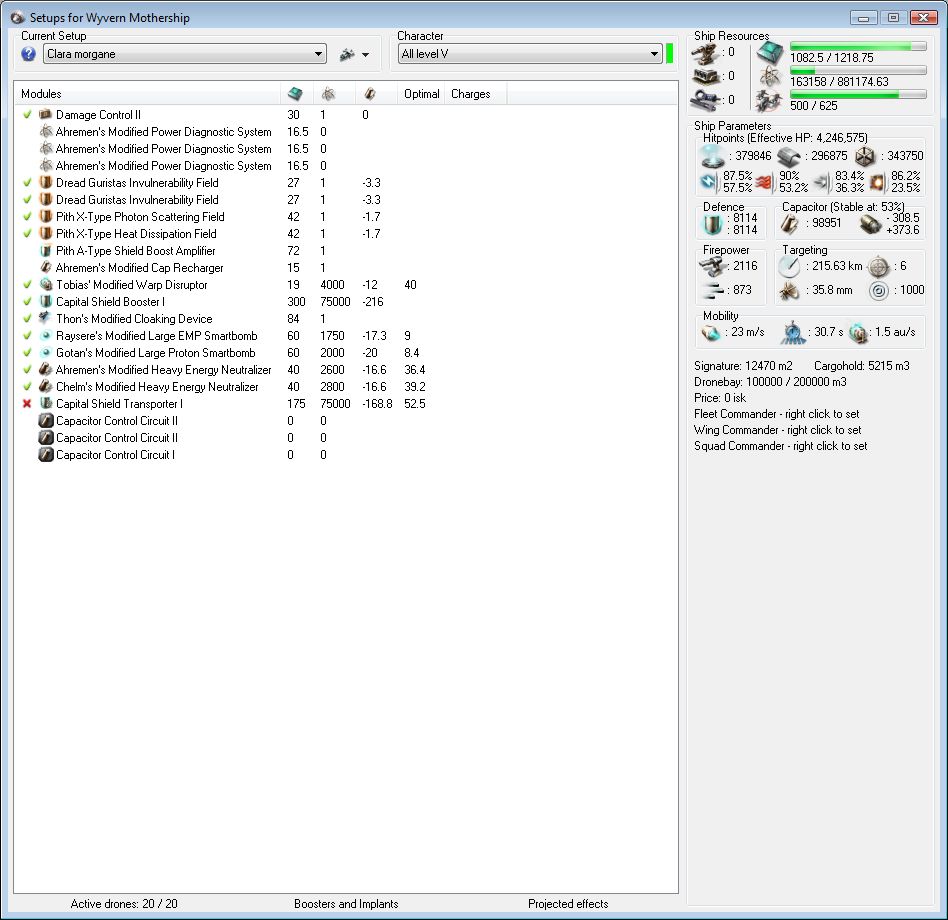The width and height of the screenshot is (948, 920).
Task: Click Squad Commander - right click to set
Action: tap(781, 446)
